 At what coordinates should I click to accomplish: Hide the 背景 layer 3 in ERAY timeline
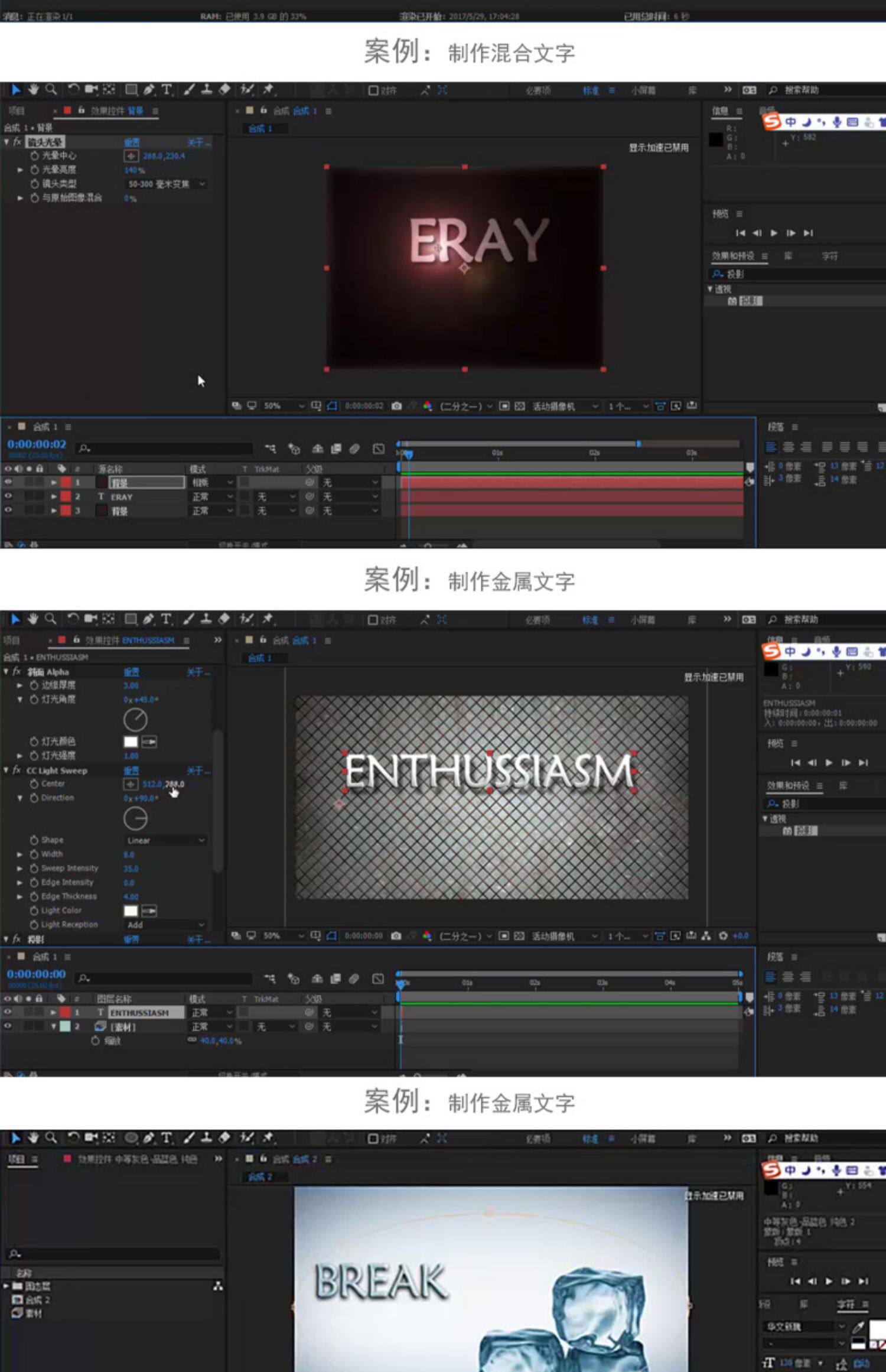[8, 511]
